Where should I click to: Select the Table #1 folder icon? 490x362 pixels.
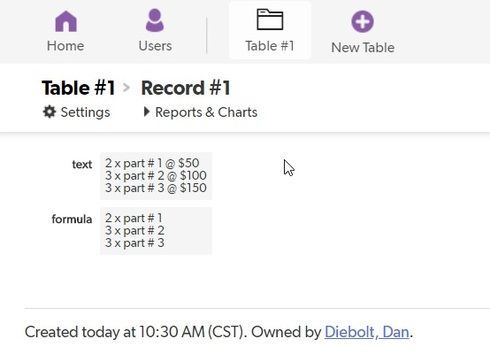click(270, 20)
